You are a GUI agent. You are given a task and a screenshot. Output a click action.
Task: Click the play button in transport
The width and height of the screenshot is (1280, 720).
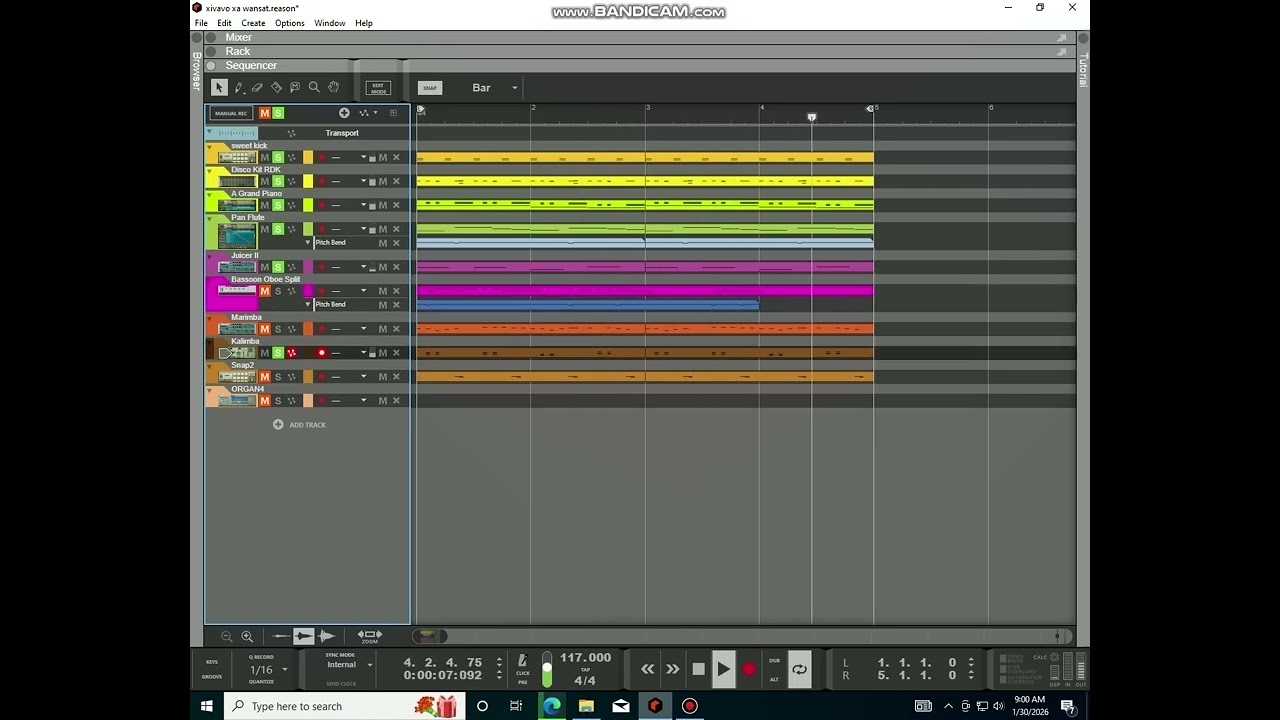(723, 669)
